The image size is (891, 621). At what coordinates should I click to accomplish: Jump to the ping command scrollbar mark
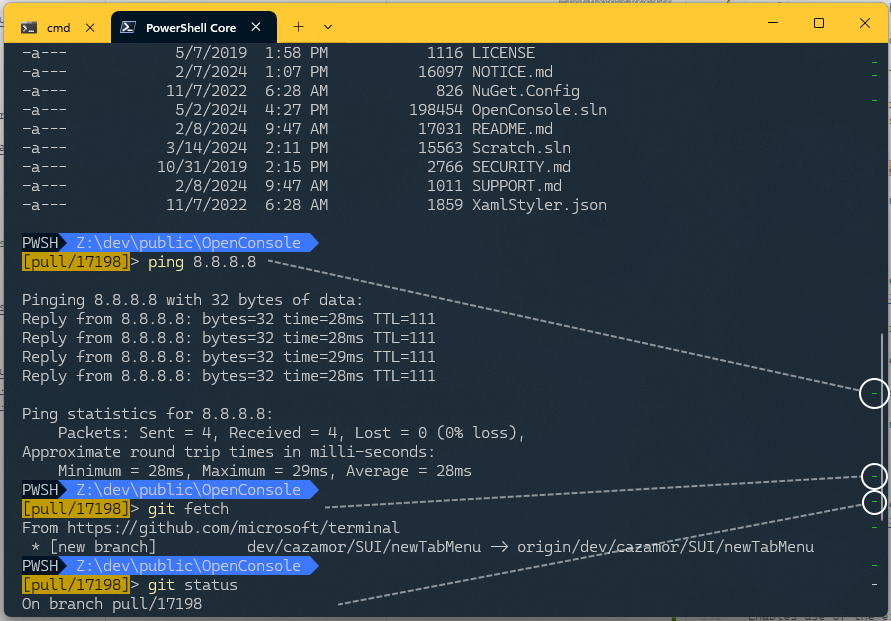(875, 393)
